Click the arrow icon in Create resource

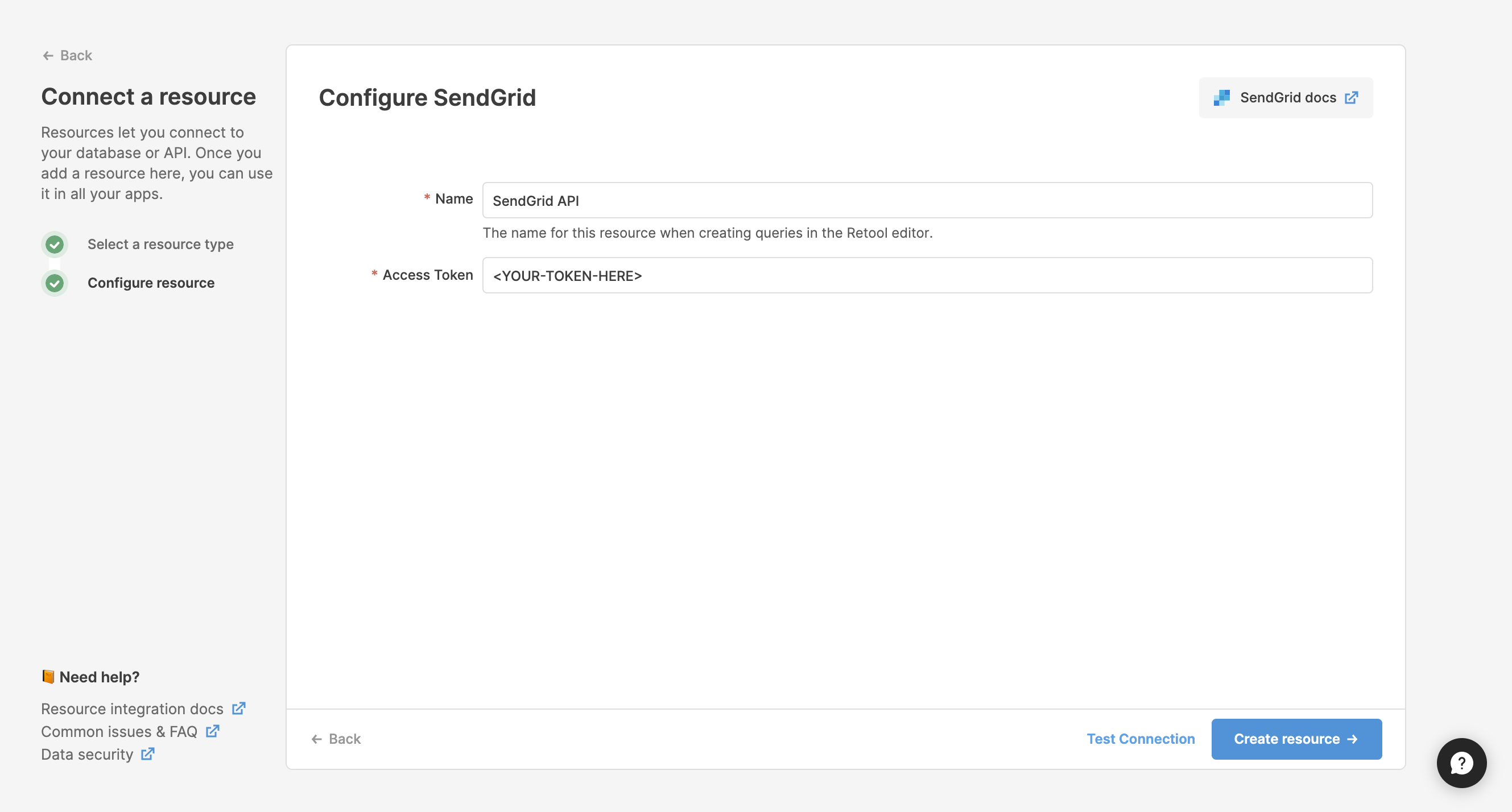tap(1352, 739)
